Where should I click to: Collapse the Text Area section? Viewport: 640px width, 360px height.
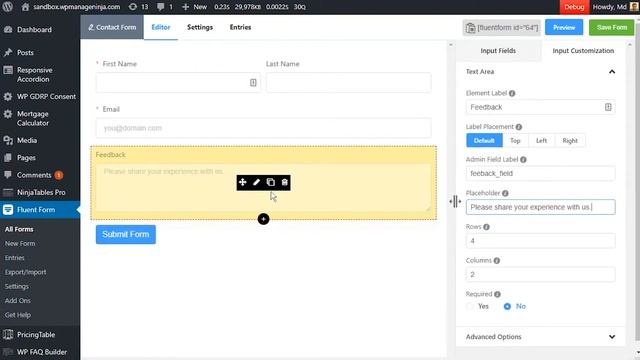tap(612, 72)
